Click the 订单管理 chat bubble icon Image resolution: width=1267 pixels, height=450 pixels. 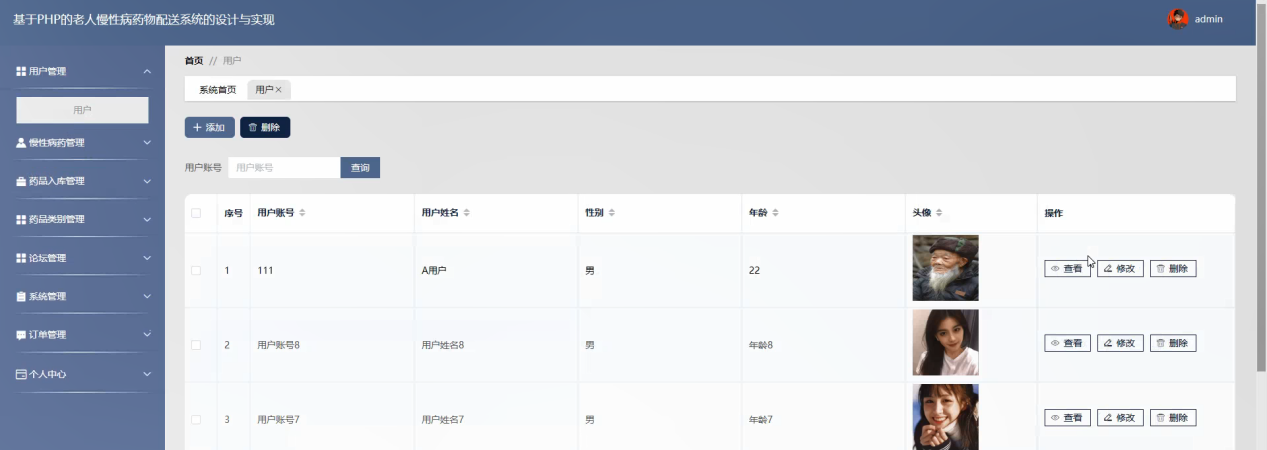[21, 335]
